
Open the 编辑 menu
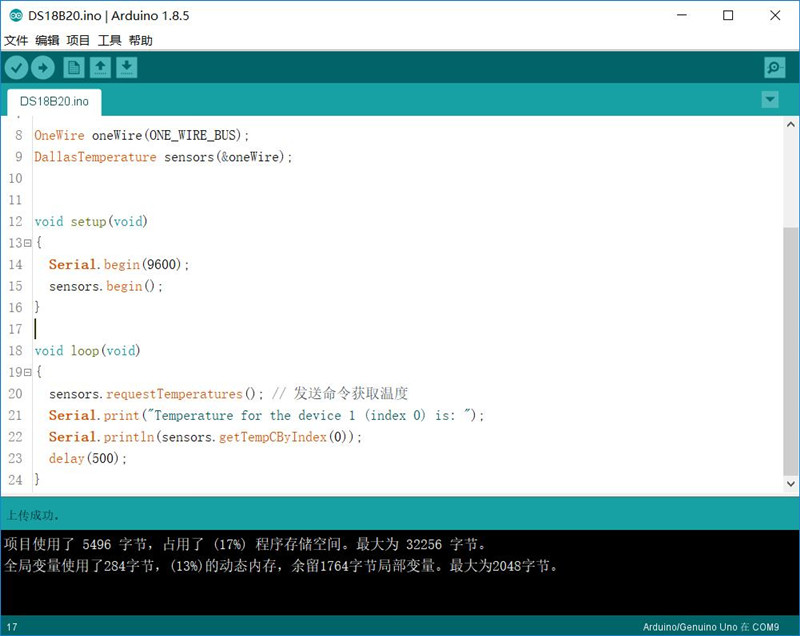49,40
